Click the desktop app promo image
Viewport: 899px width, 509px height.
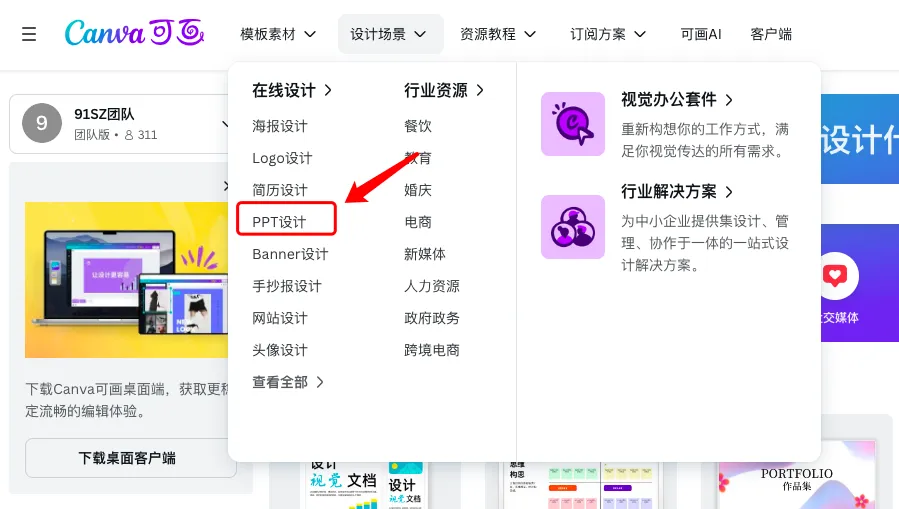pos(126,280)
